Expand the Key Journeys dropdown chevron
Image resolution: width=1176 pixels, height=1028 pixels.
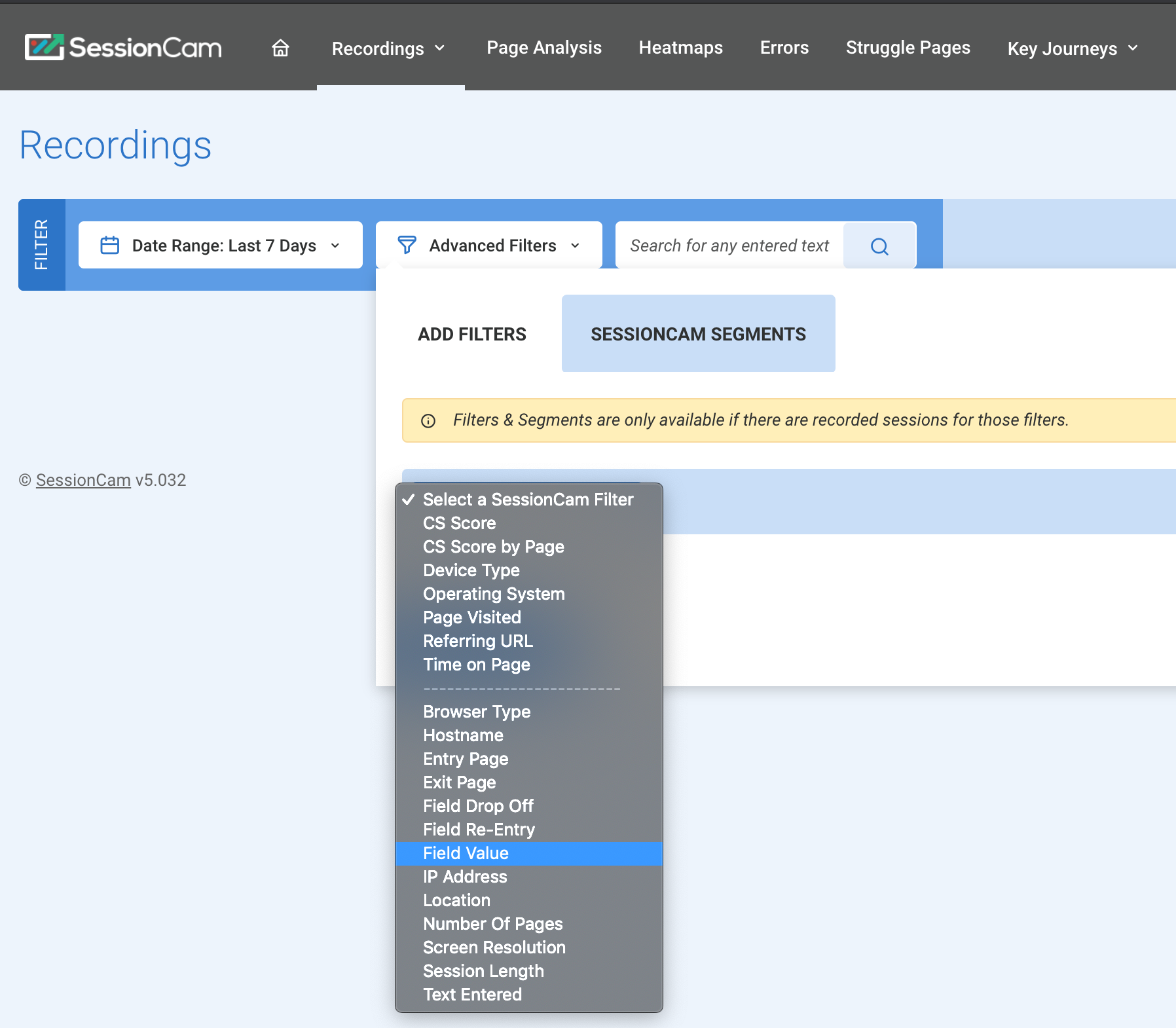point(1133,48)
